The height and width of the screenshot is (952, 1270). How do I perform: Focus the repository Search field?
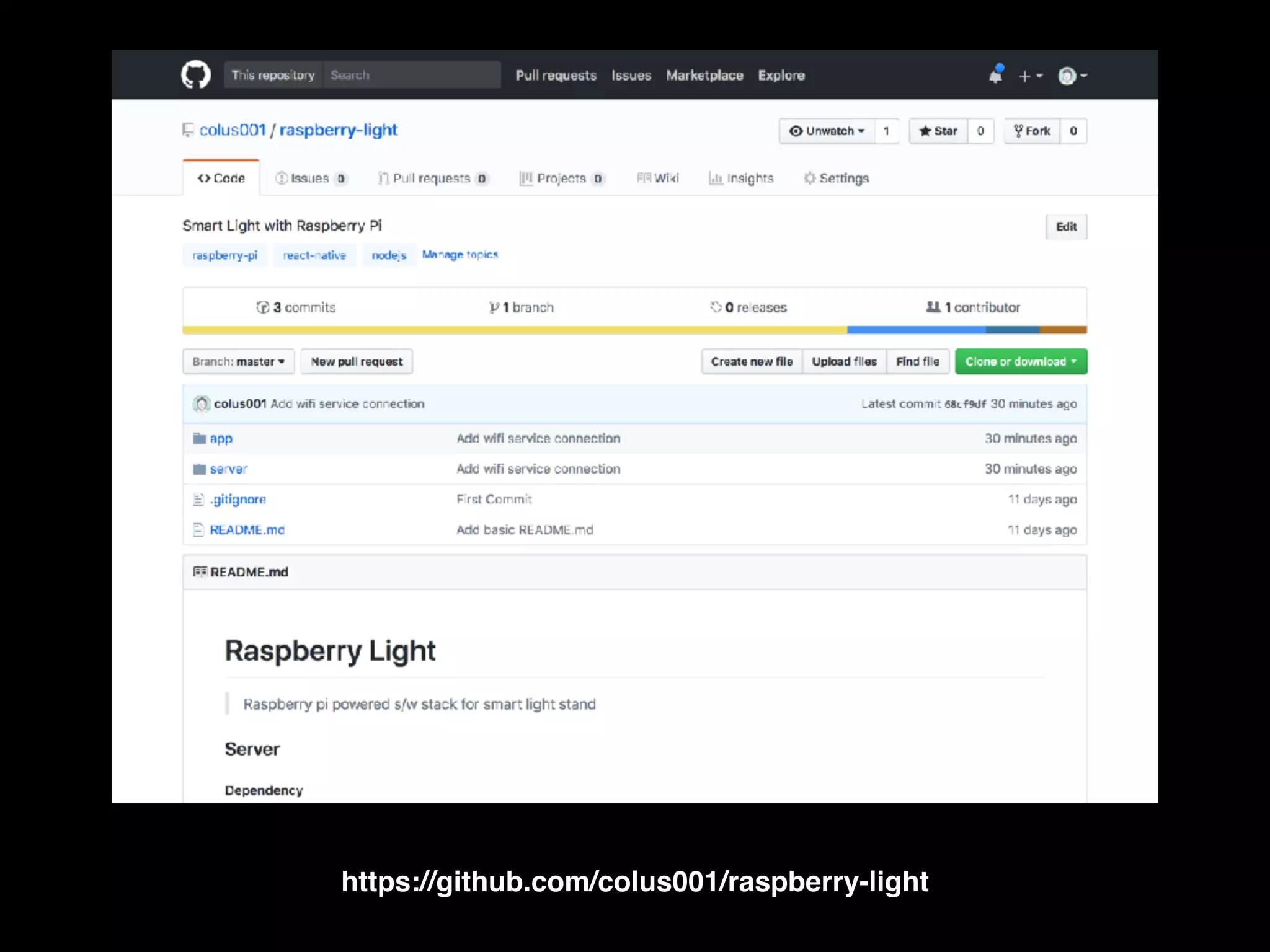tap(412, 75)
